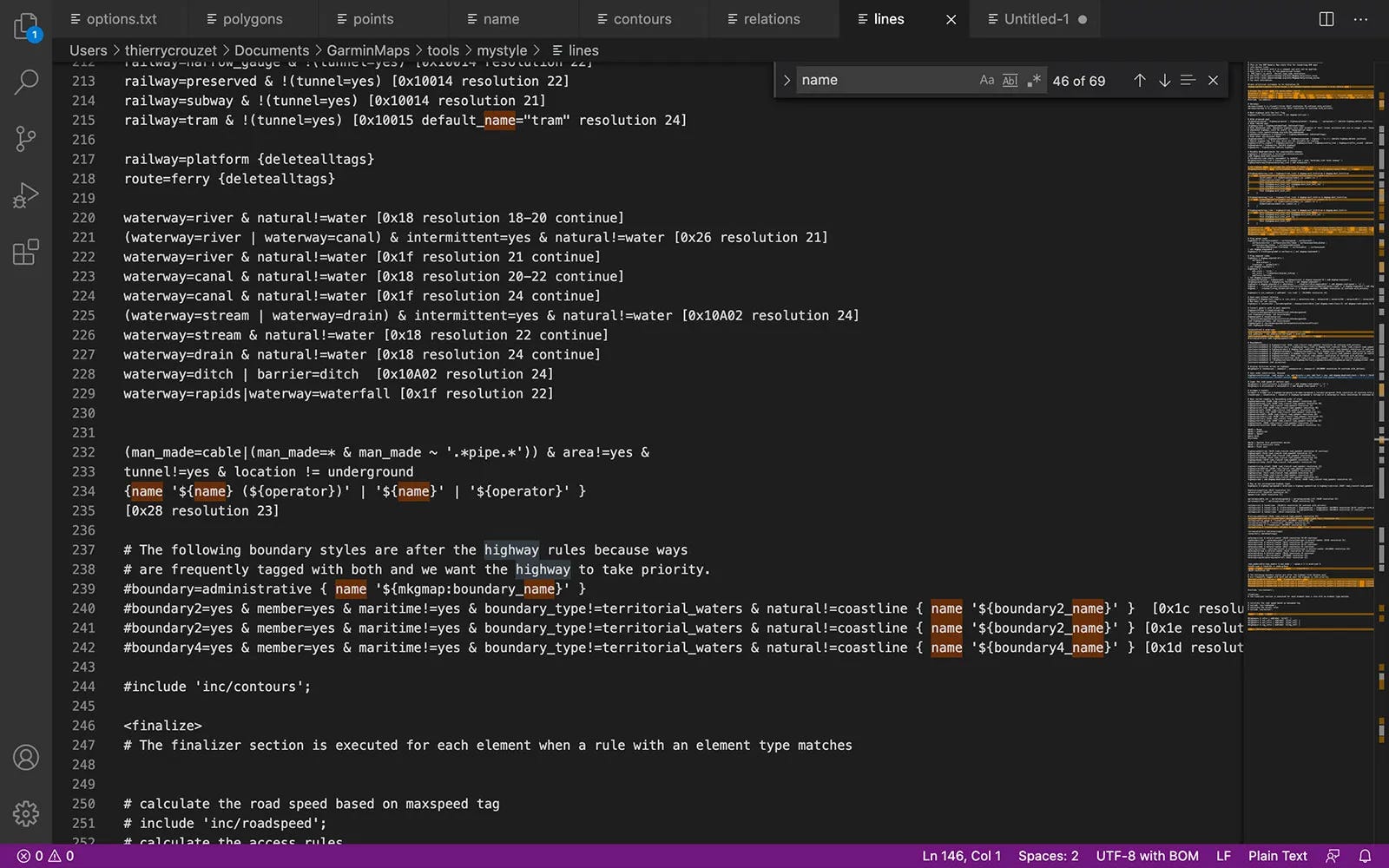
Task: Click the "#include 'inc/contours';" line
Action: point(217,687)
